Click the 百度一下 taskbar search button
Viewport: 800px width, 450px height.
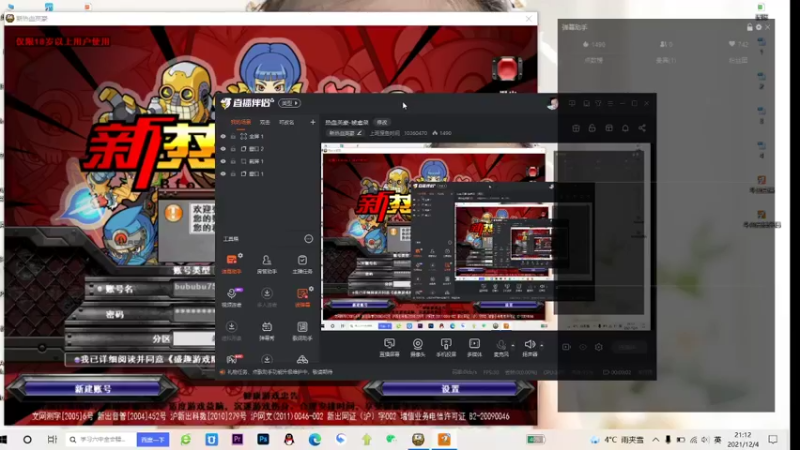click(x=153, y=439)
